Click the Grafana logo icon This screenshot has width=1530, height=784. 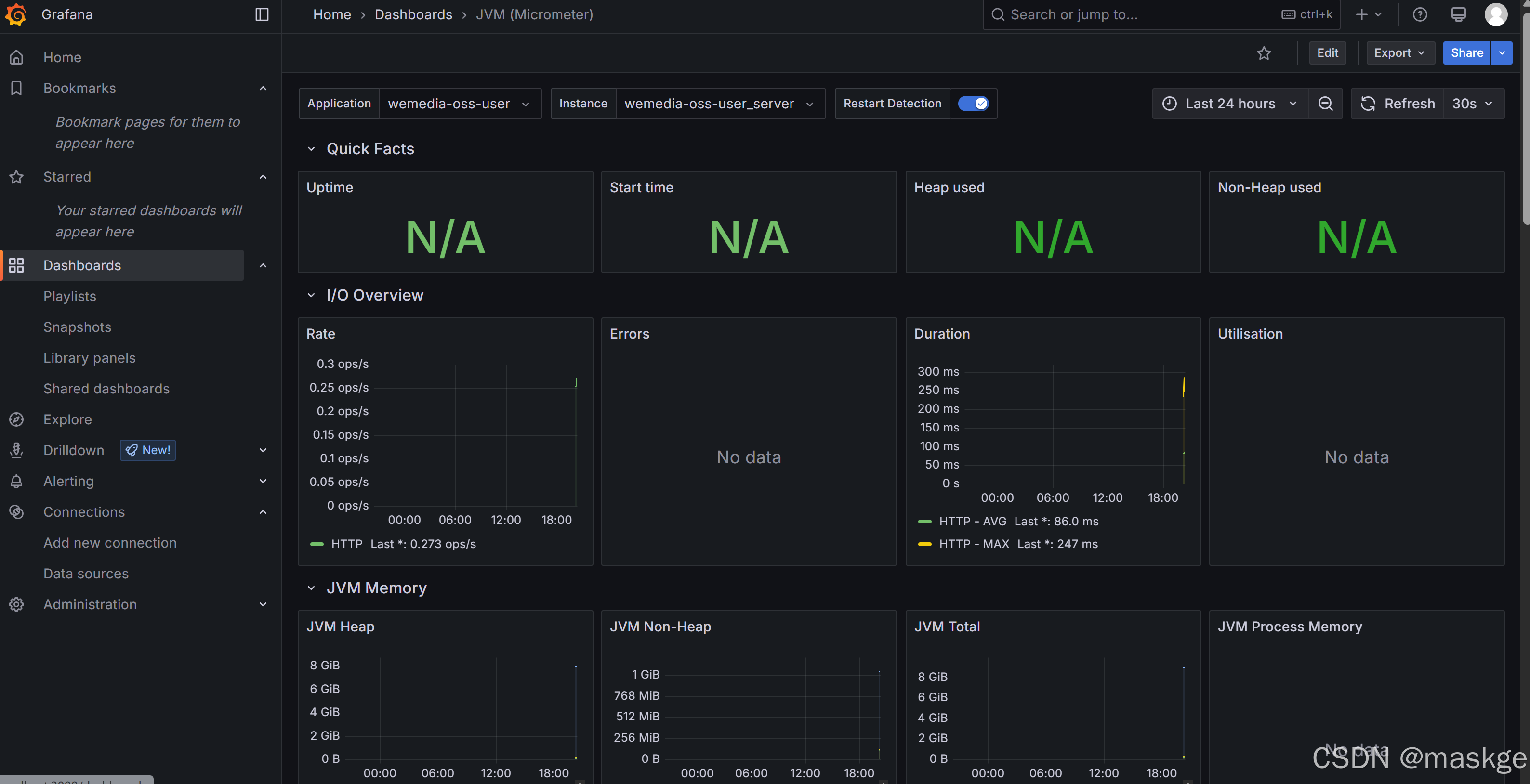[x=16, y=14]
